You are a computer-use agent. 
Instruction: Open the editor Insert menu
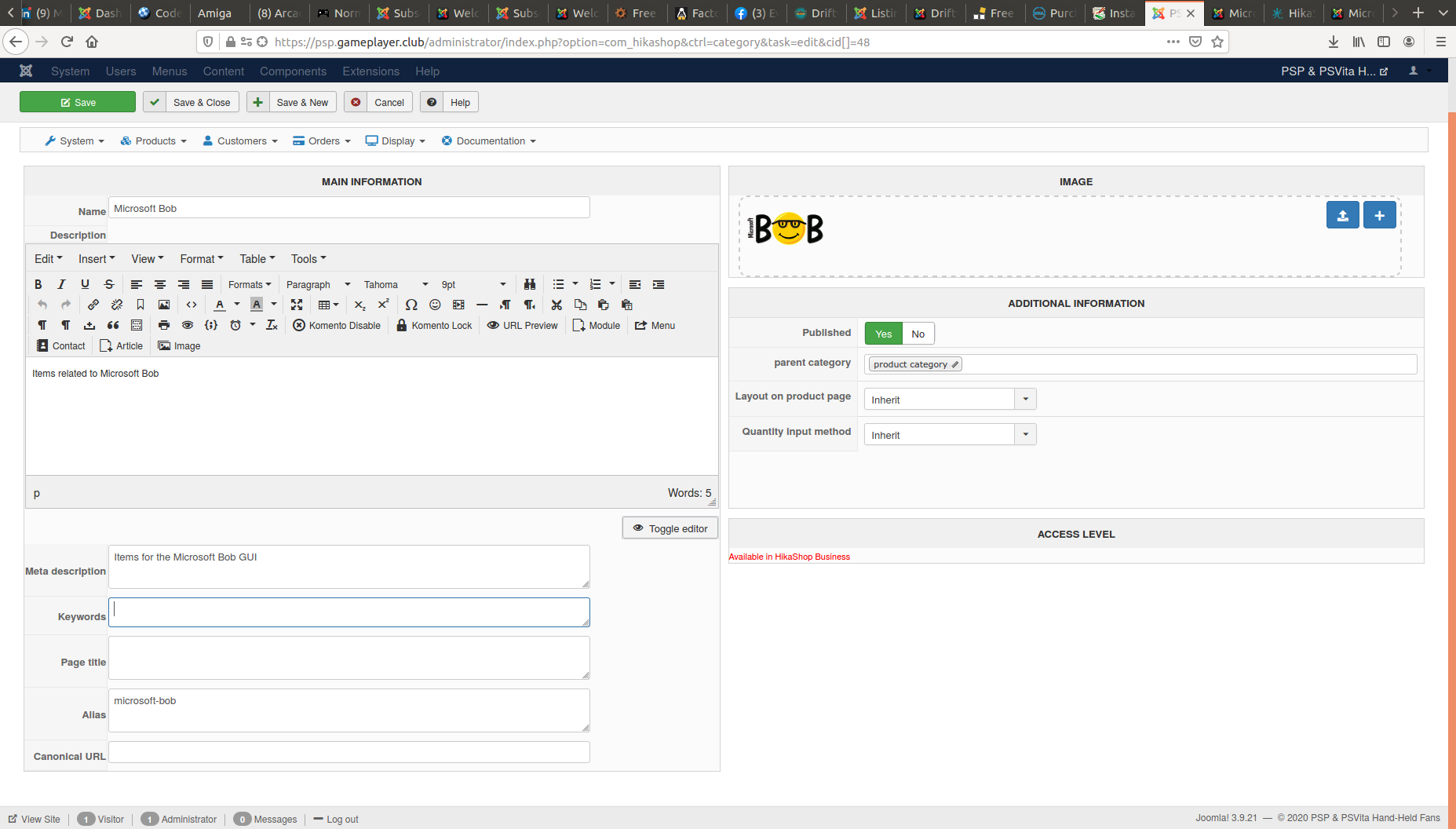pyautogui.click(x=97, y=259)
